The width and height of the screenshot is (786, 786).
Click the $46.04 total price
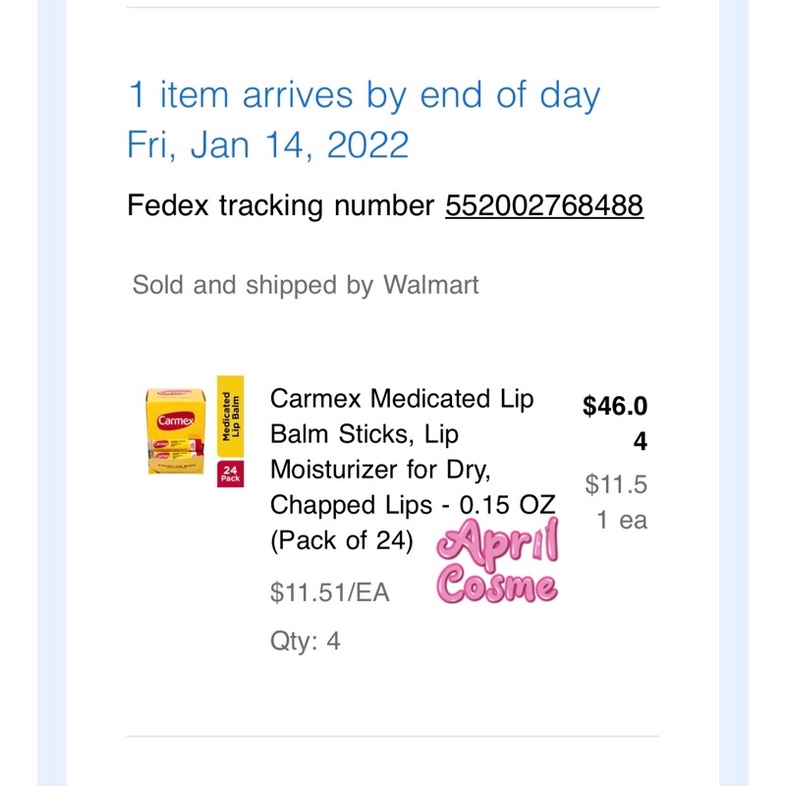coord(615,422)
